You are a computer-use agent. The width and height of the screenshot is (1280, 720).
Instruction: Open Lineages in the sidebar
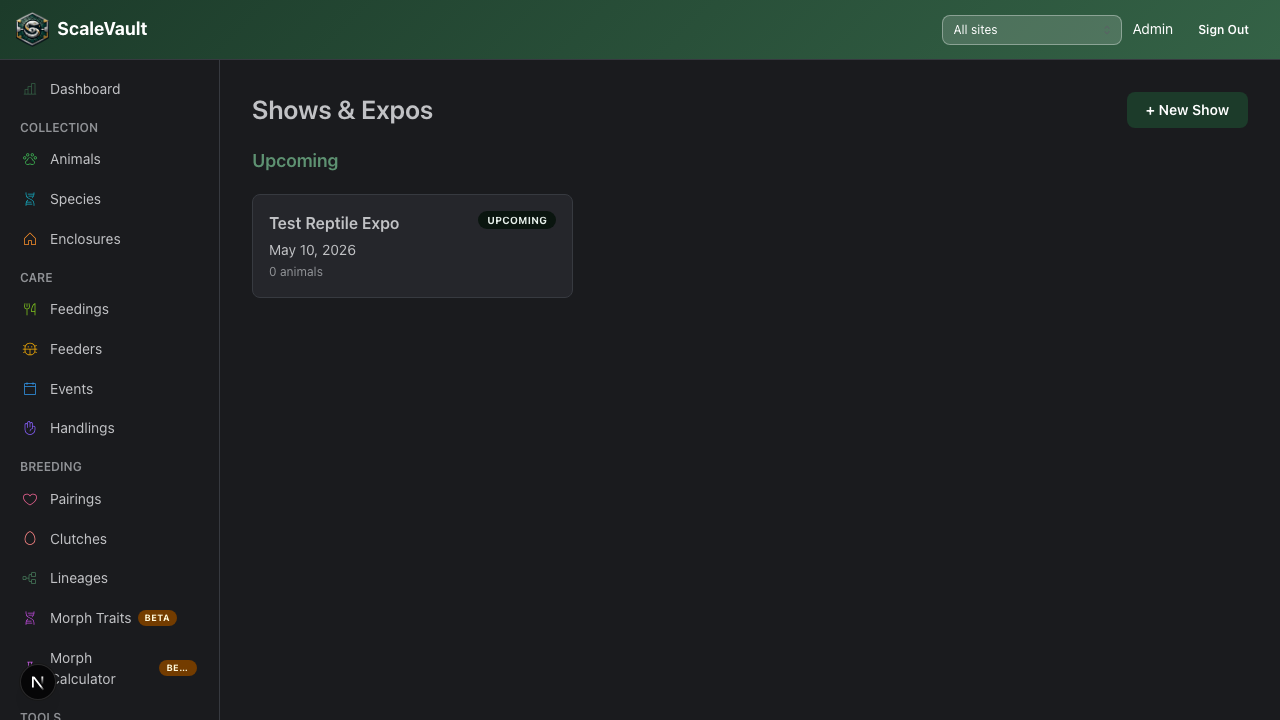[109, 578]
